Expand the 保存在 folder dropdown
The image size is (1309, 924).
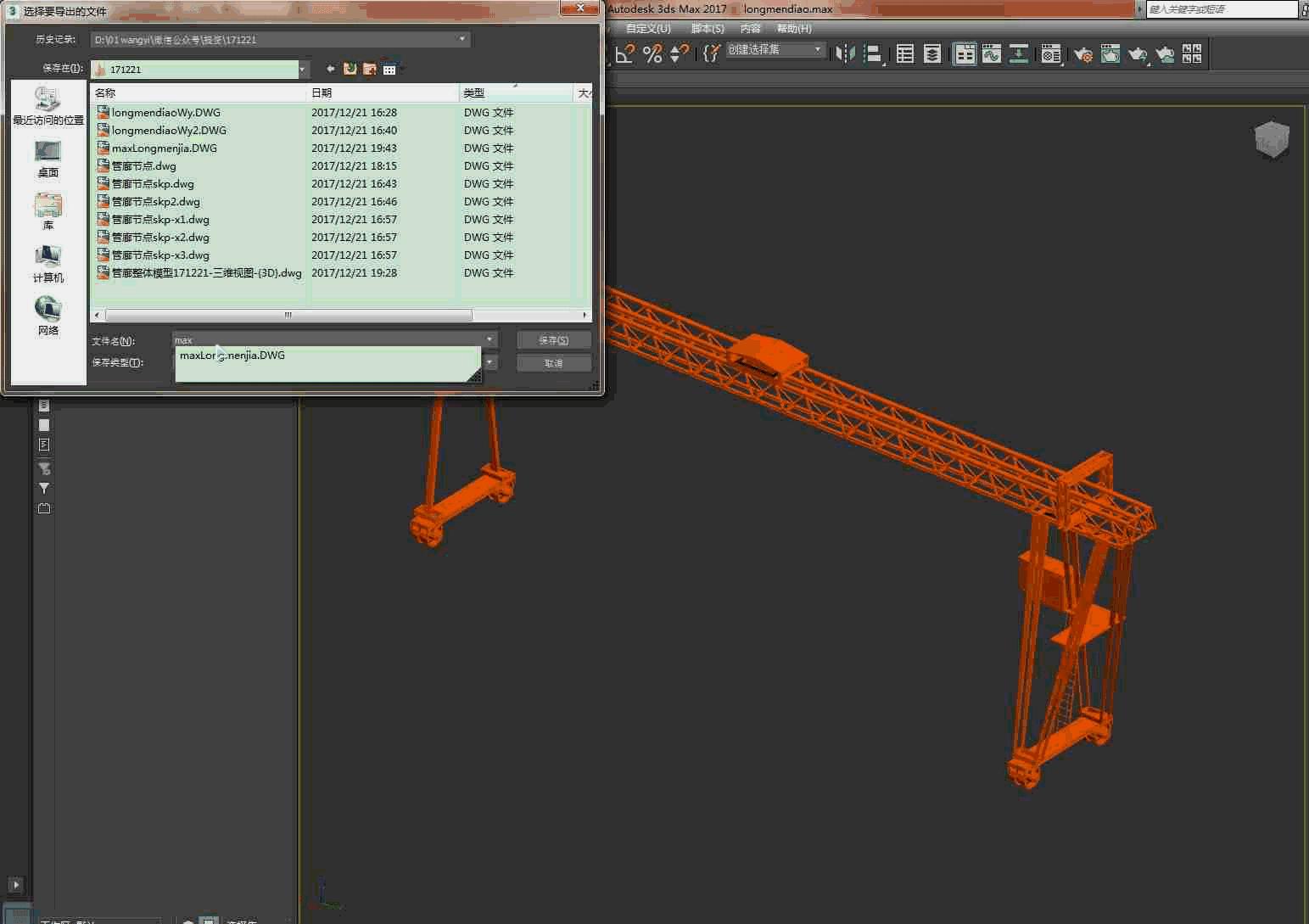point(303,69)
